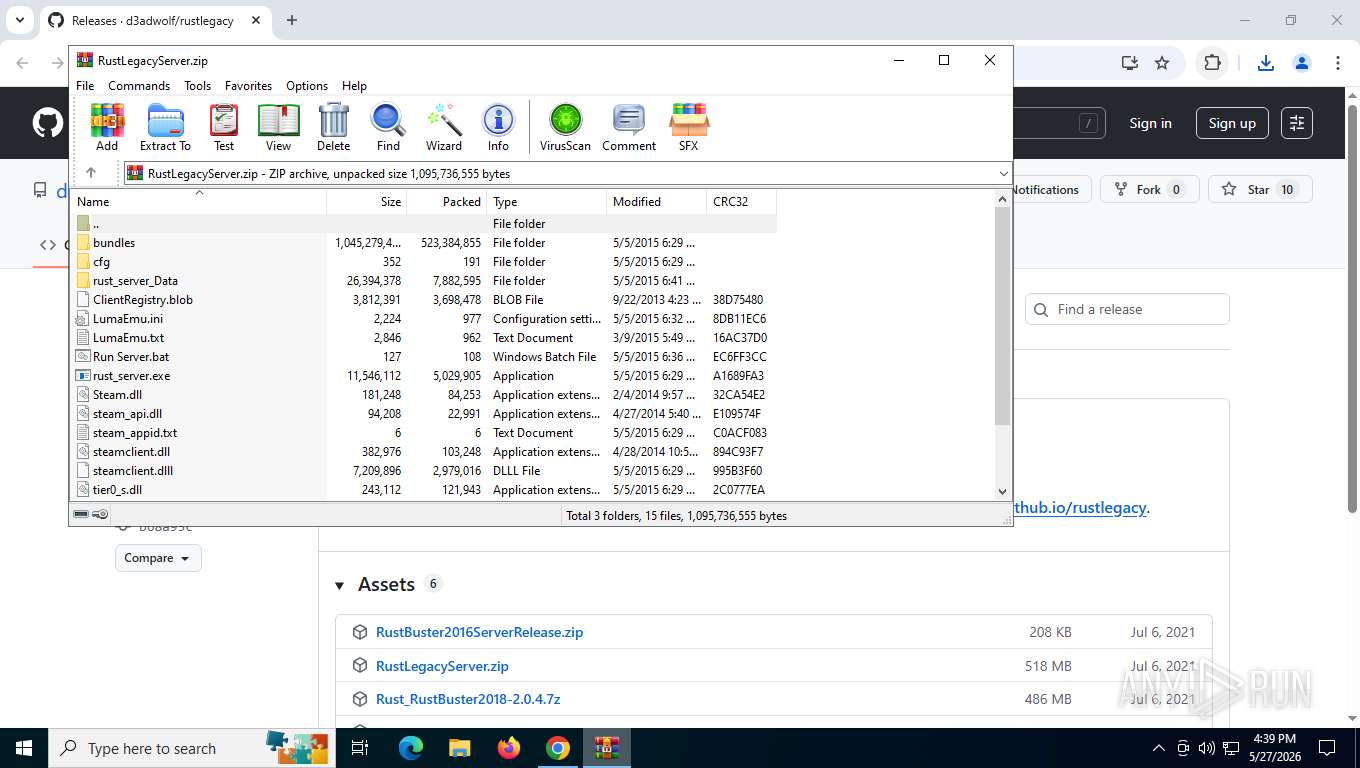1360x768 pixels.
Task: Click the Delete trash icon
Action: click(x=333, y=127)
